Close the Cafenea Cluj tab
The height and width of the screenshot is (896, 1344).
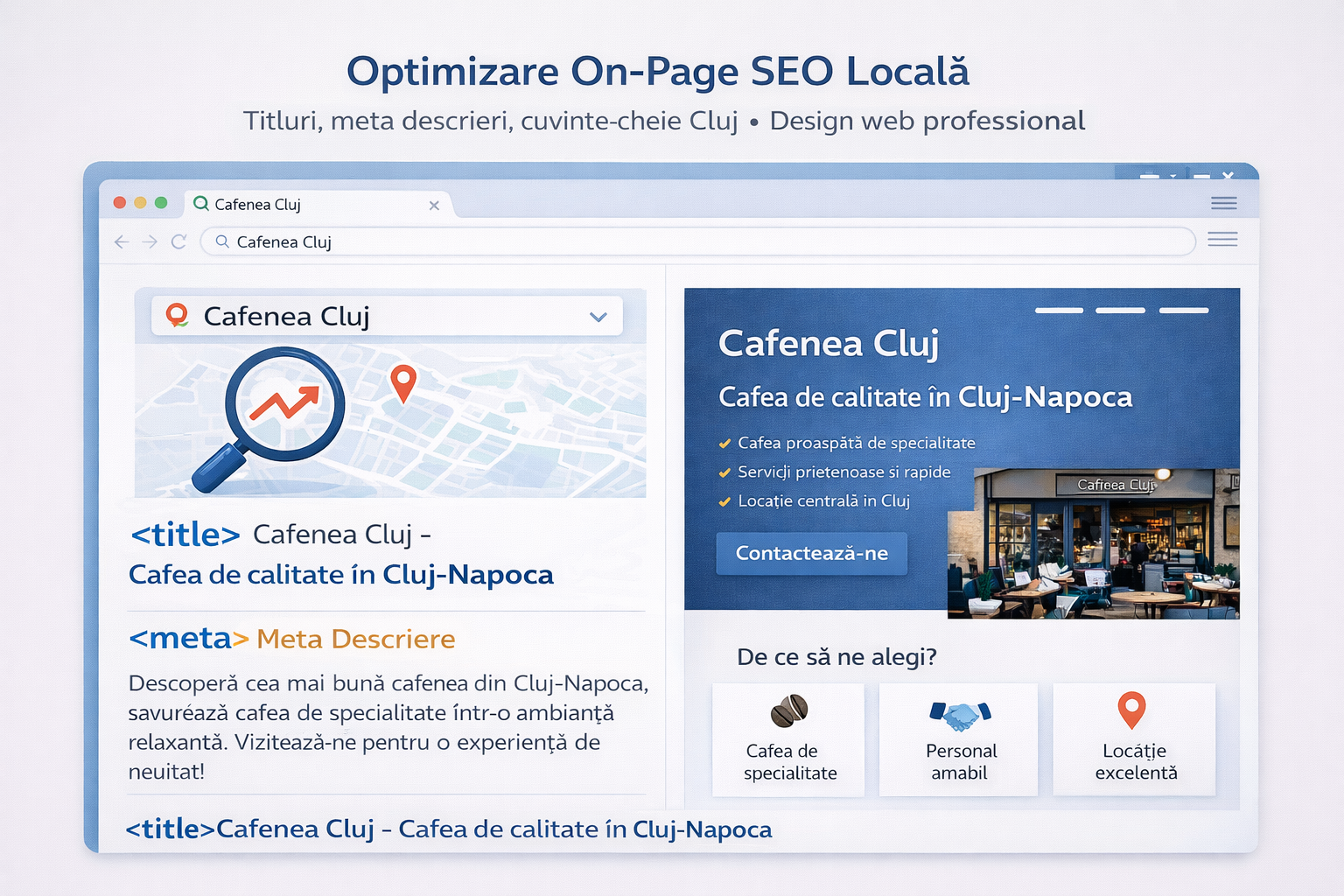pyautogui.click(x=434, y=206)
